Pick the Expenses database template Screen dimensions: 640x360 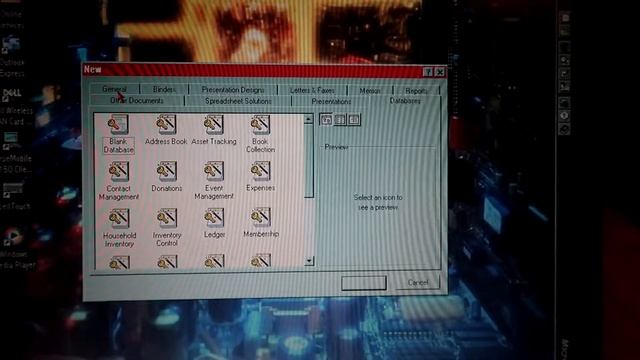point(260,177)
